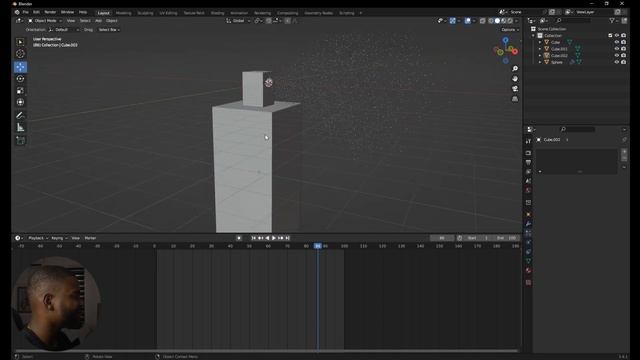
Task: Open the Render menu
Action: (50, 12)
